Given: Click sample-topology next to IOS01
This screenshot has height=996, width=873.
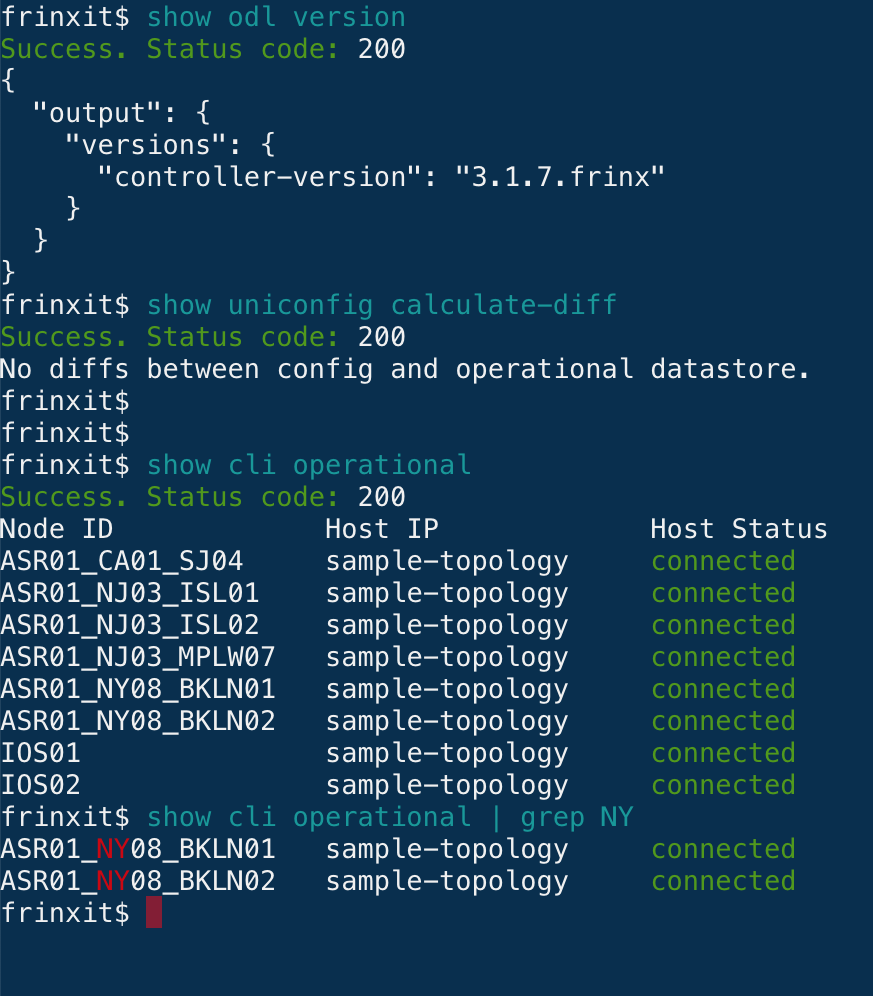Looking at the screenshot, I should (x=447, y=754).
